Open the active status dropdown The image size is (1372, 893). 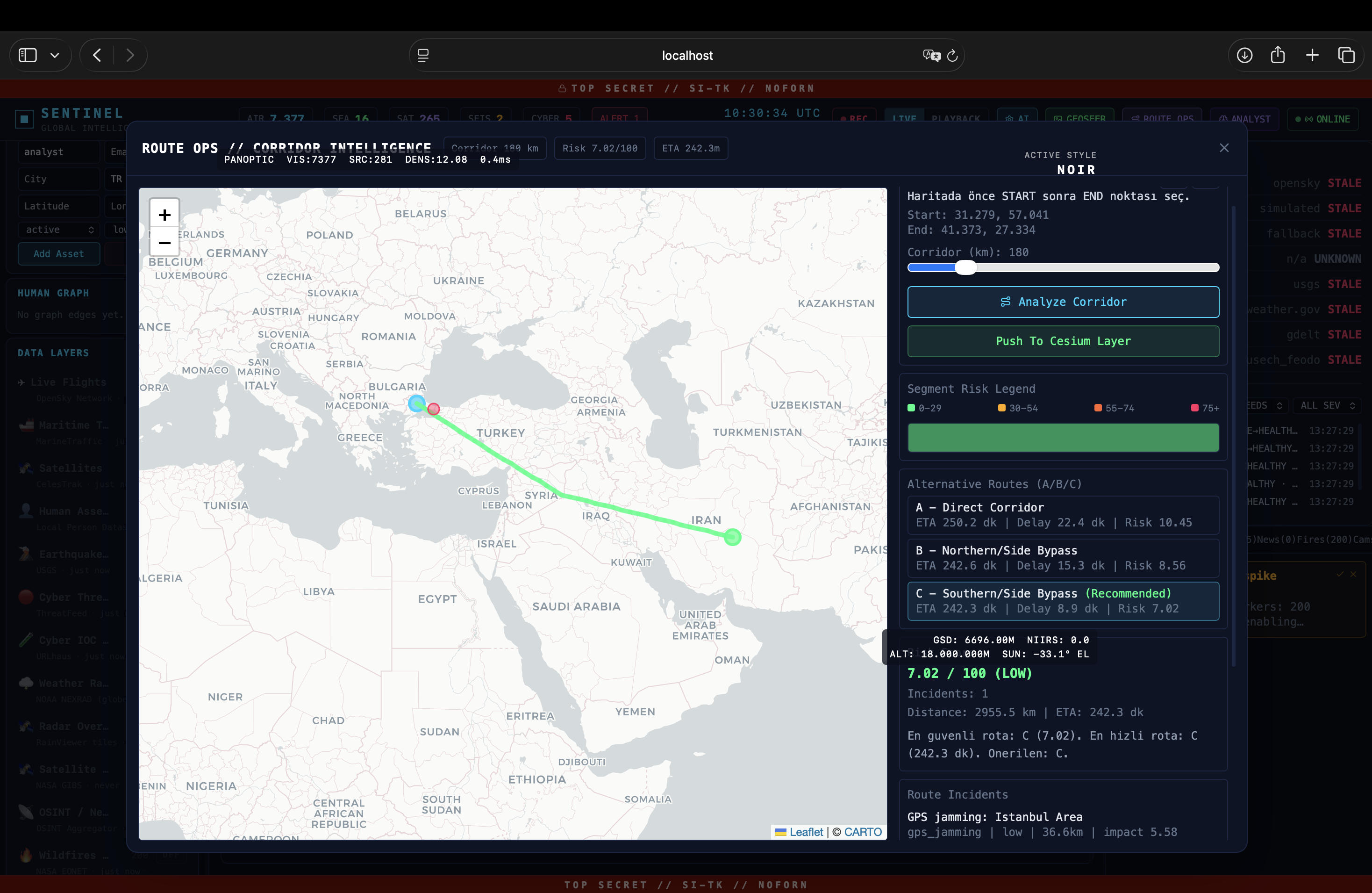tap(58, 230)
